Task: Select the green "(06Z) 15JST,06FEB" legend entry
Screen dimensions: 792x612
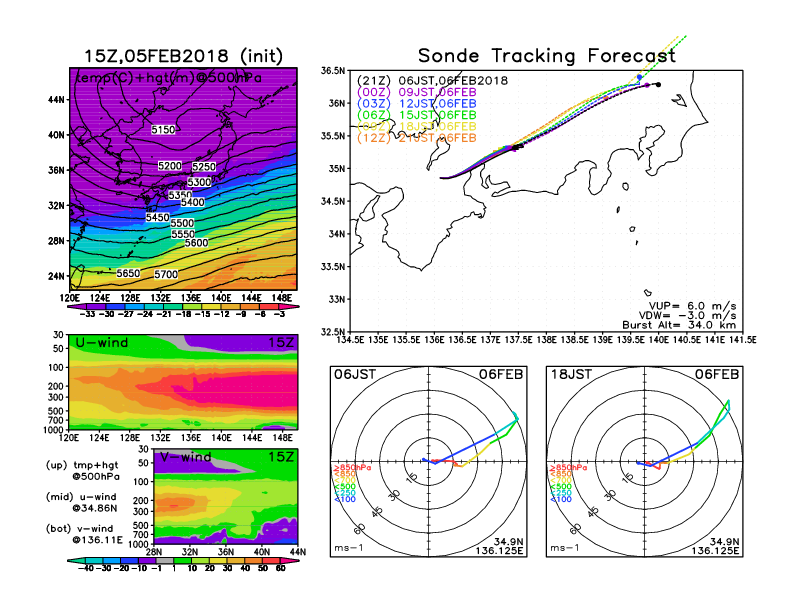Action: 417,116
